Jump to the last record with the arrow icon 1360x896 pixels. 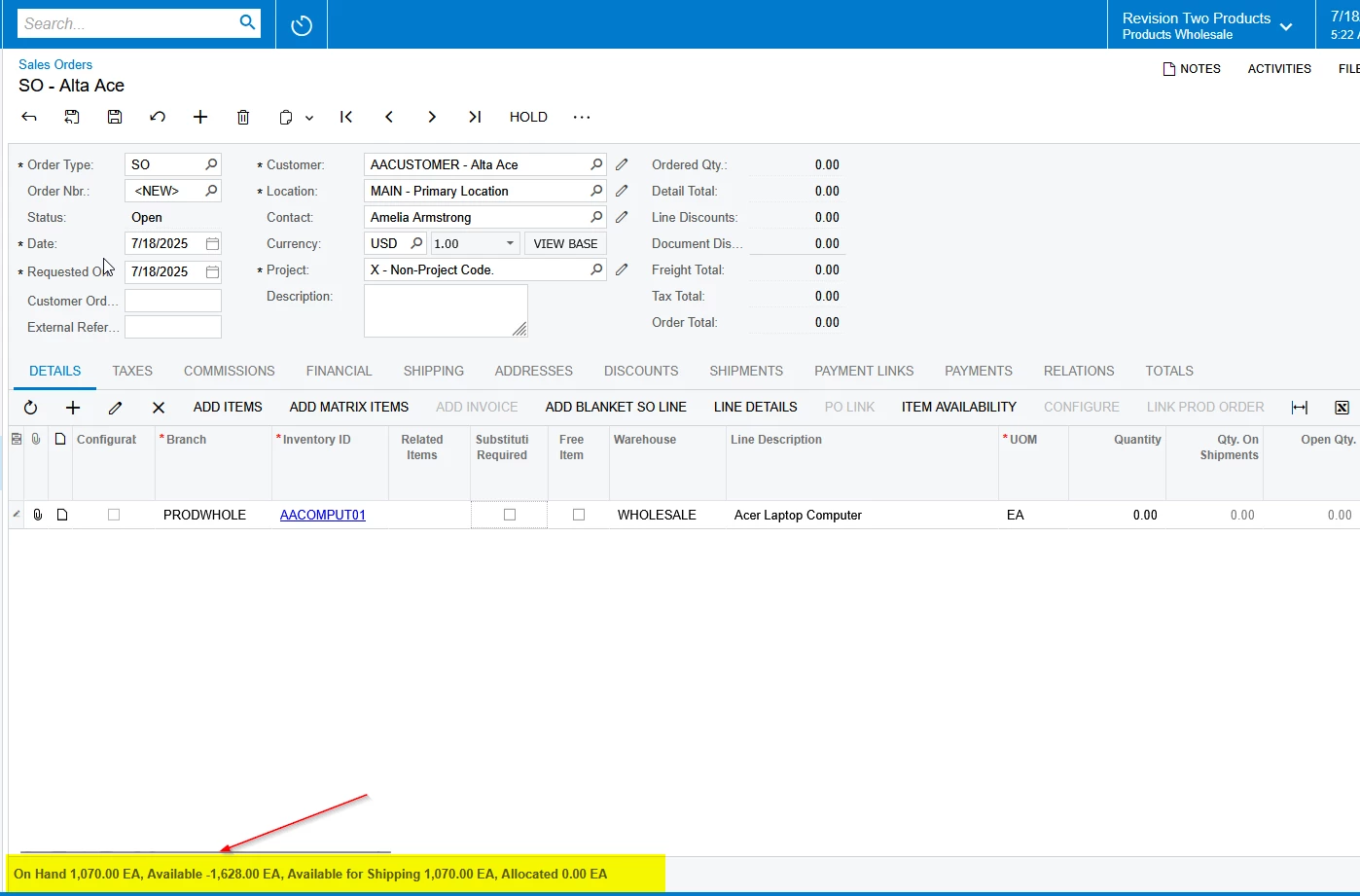click(x=475, y=116)
